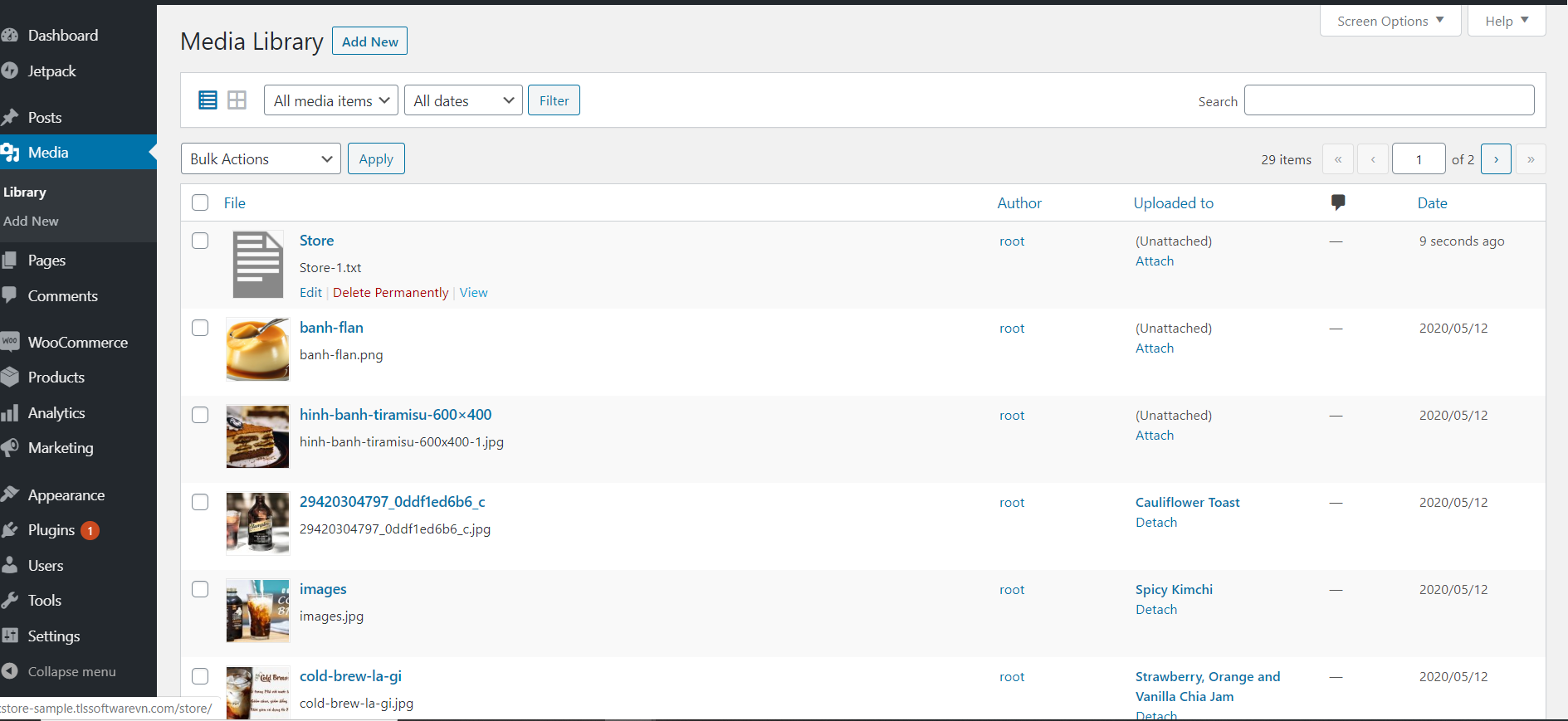Click the Pages sidebar icon
This screenshot has height=721, width=1568.
point(9,261)
